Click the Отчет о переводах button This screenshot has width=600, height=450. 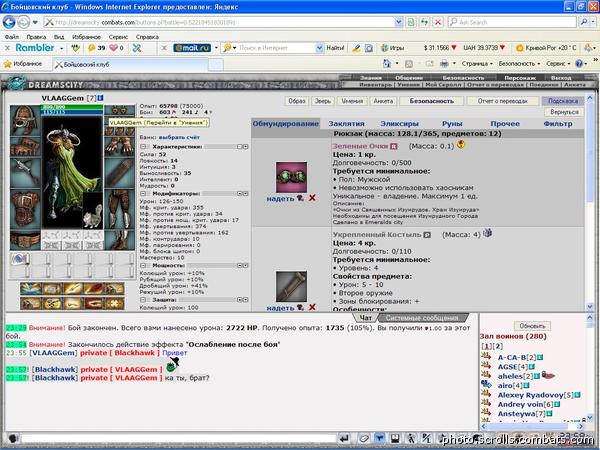click(502, 101)
